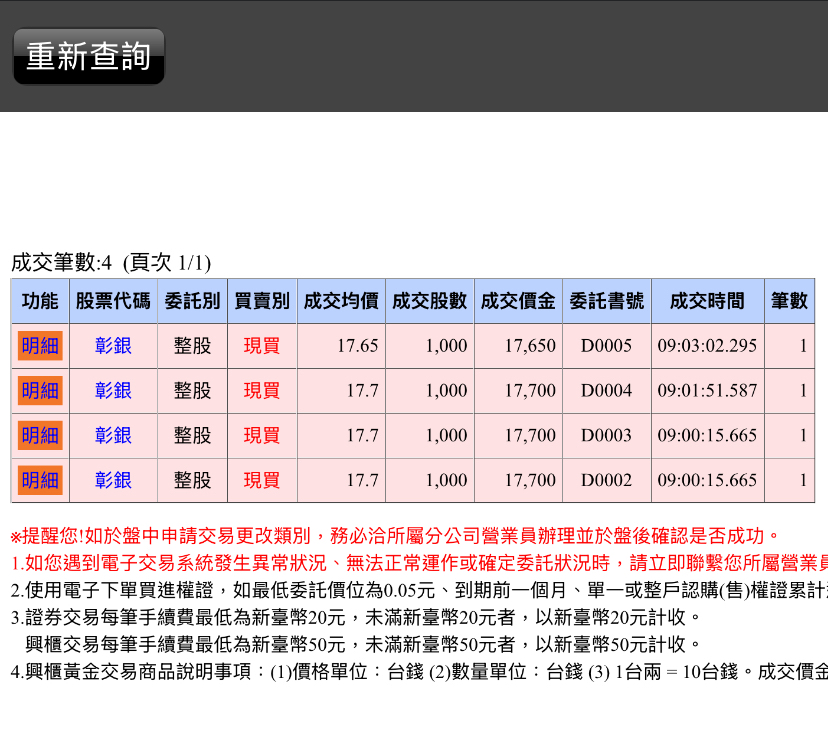Show 明細 for order D0003
The width and height of the screenshot is (828, 732).
tap(40, 435)
